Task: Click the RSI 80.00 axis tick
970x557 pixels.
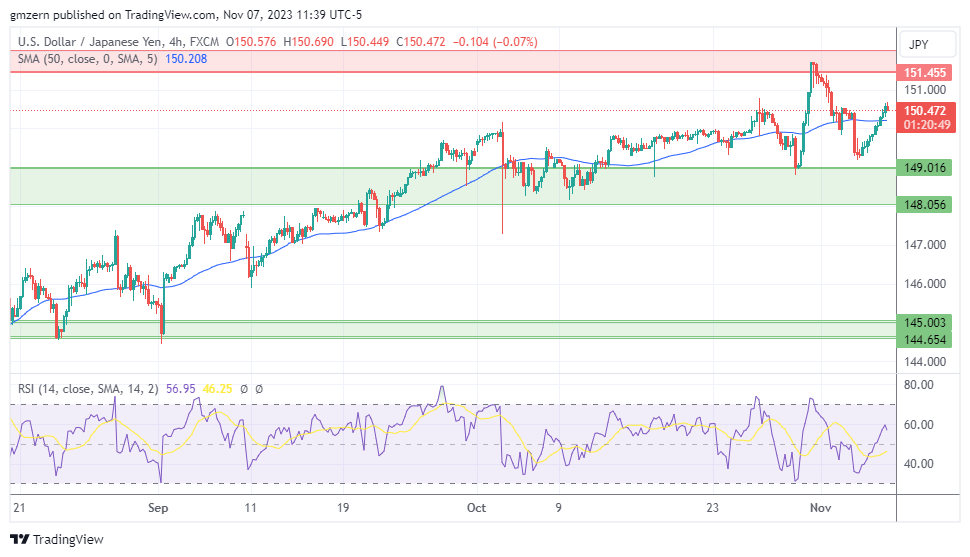Action: (919, 385)
